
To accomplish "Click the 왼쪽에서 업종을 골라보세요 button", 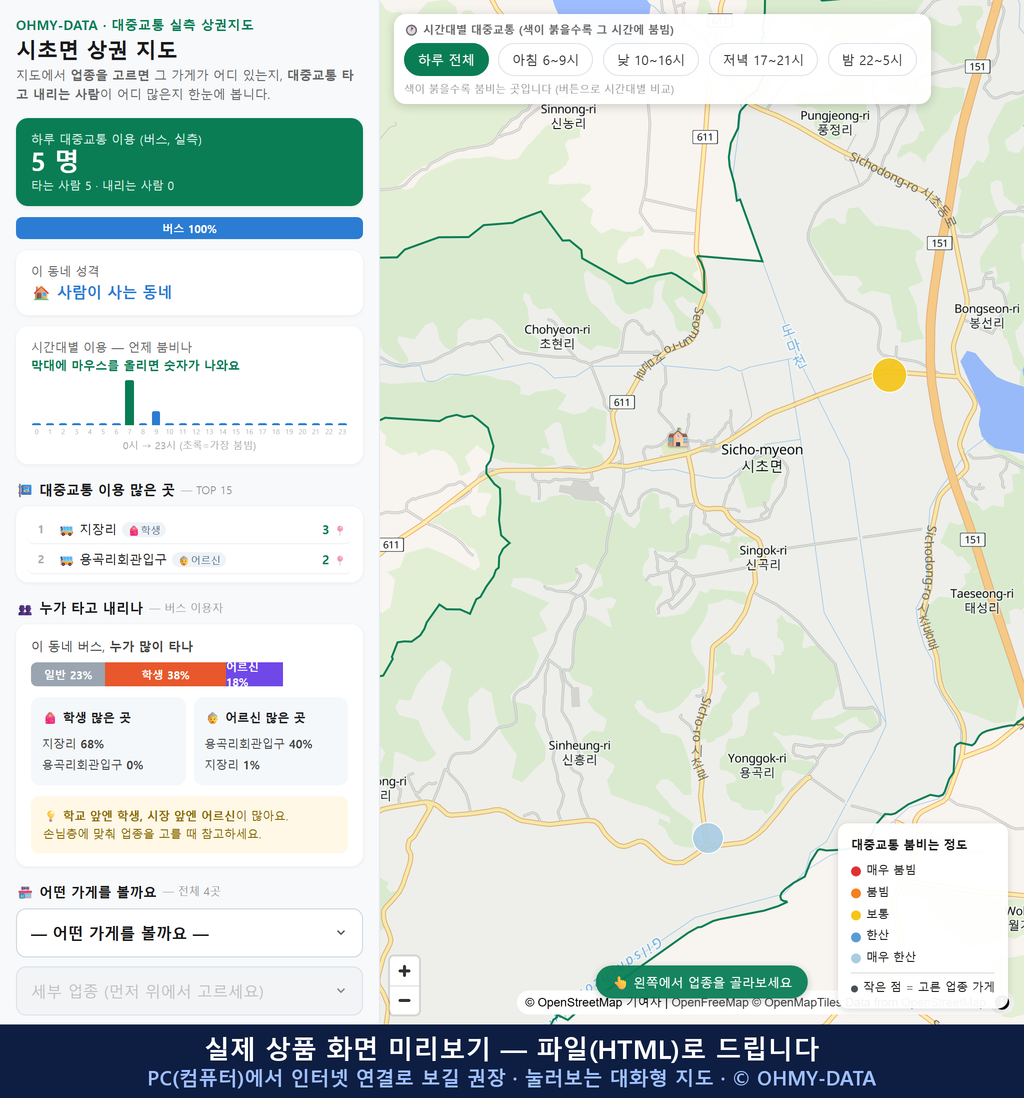I will click(702, 982).
